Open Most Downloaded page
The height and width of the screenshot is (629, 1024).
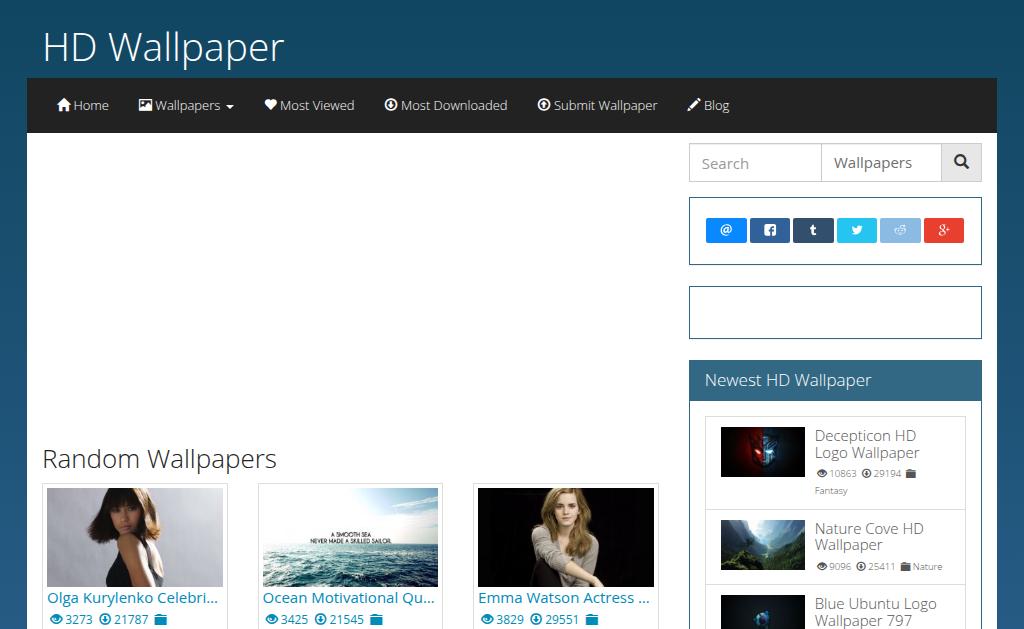pos(446,105)
